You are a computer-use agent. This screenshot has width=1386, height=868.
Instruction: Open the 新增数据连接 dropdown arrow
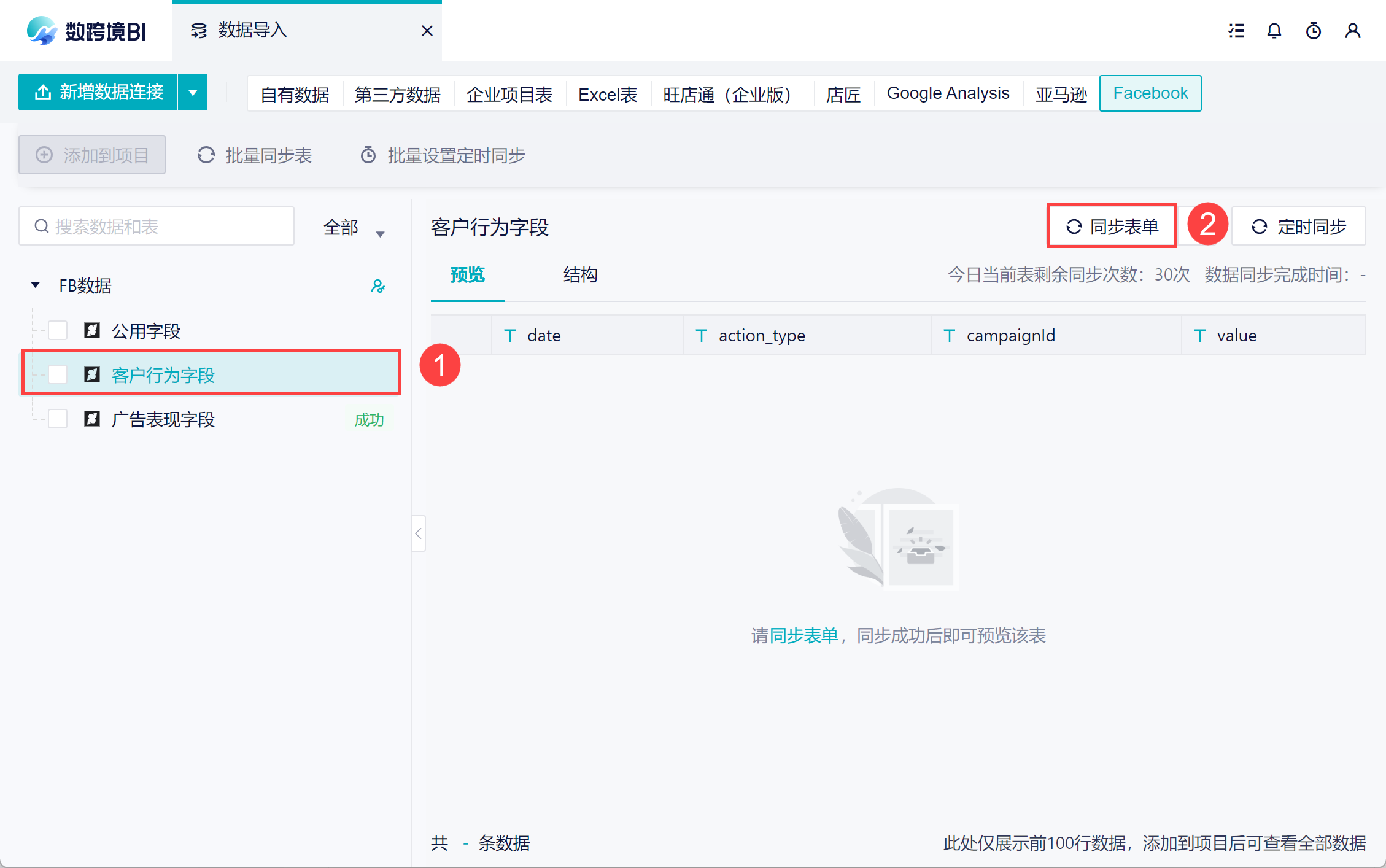point(193,93)
